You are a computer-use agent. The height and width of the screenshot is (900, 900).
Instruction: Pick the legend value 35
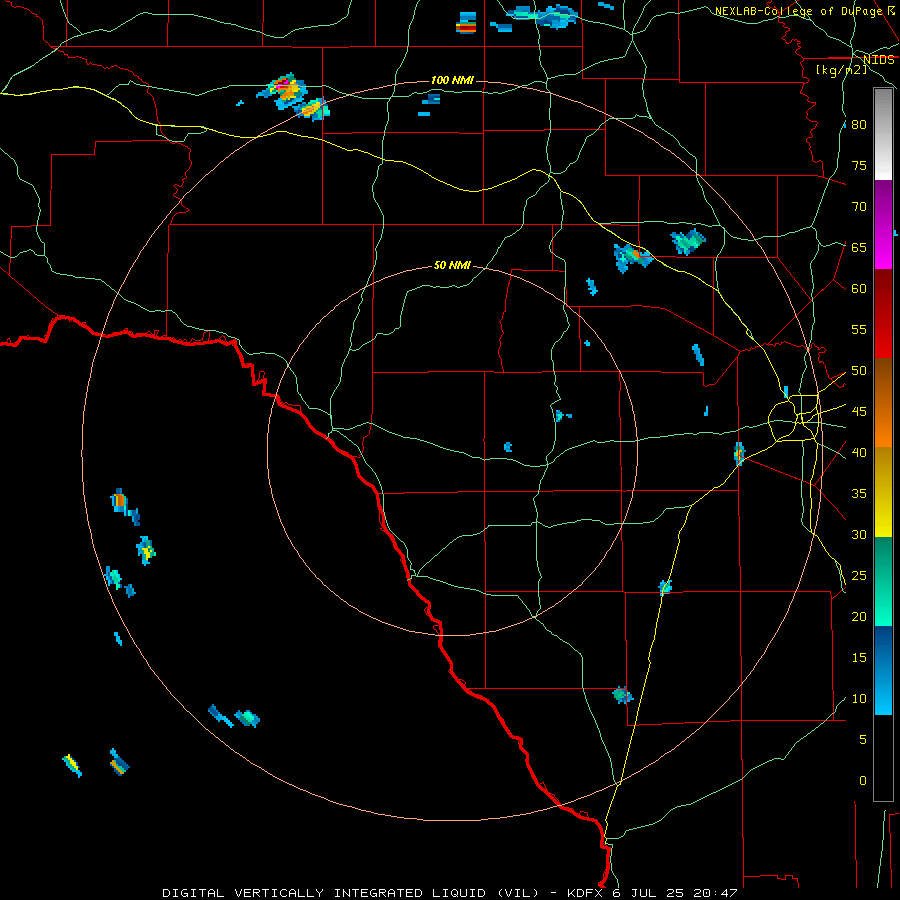pos(859,494)
